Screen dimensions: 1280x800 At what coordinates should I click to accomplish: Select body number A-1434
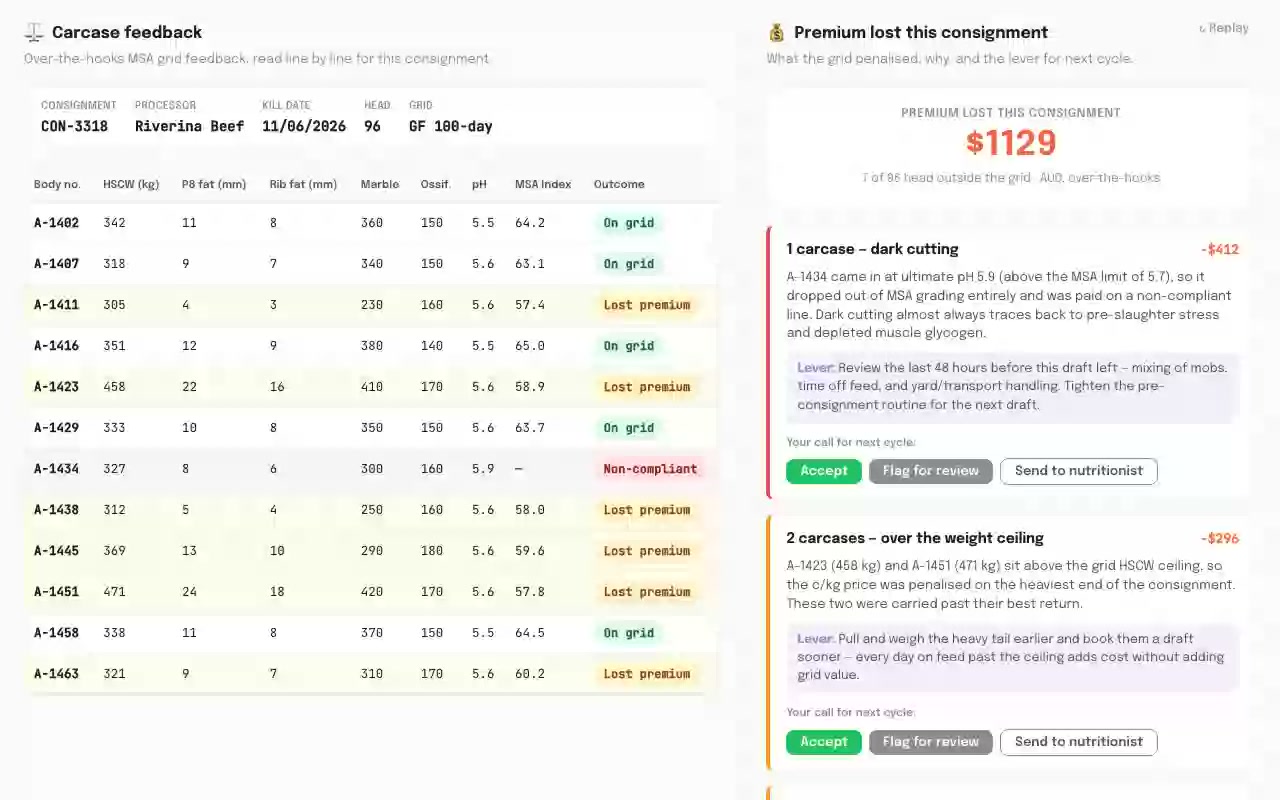point(56,469)
